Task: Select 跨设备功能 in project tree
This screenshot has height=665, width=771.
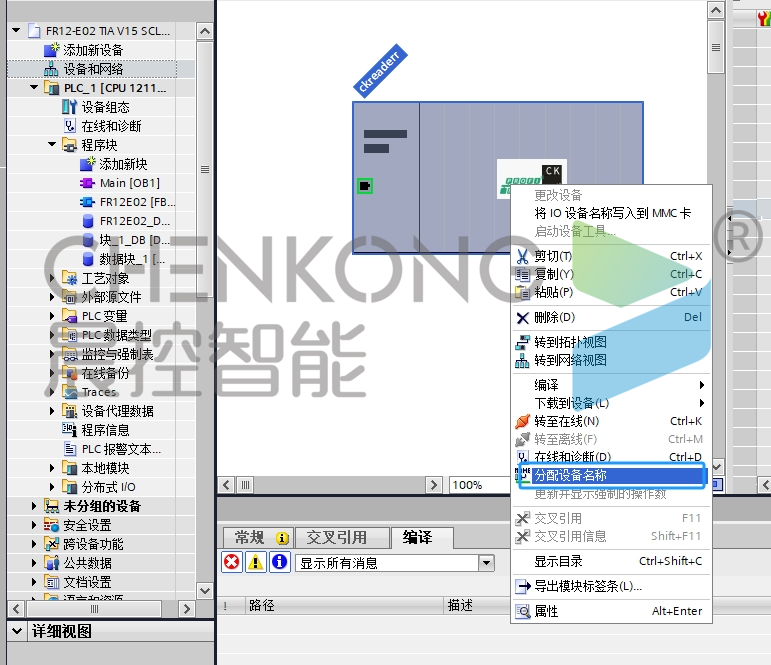Action: tap(93, 544)
